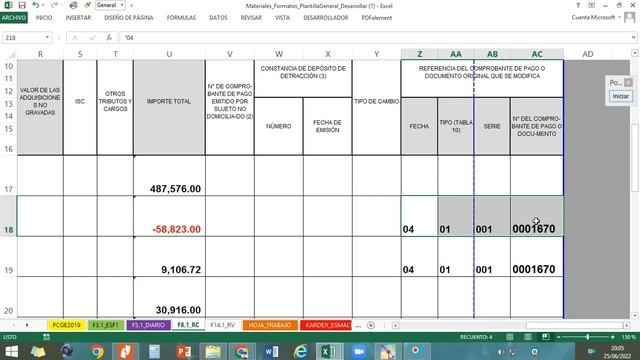Open the undo history dropdown arrow
The width and height of the screenshot is (640, 360).
(x=42, y=5)
